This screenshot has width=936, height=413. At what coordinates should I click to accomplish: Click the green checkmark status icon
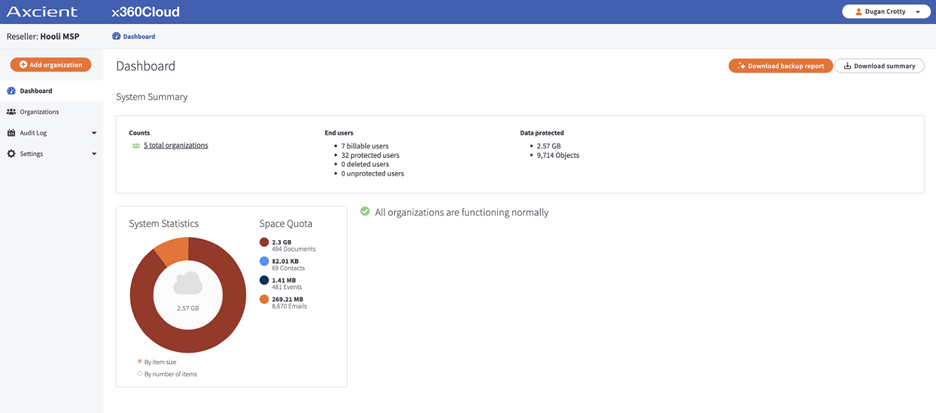point(365,212)
